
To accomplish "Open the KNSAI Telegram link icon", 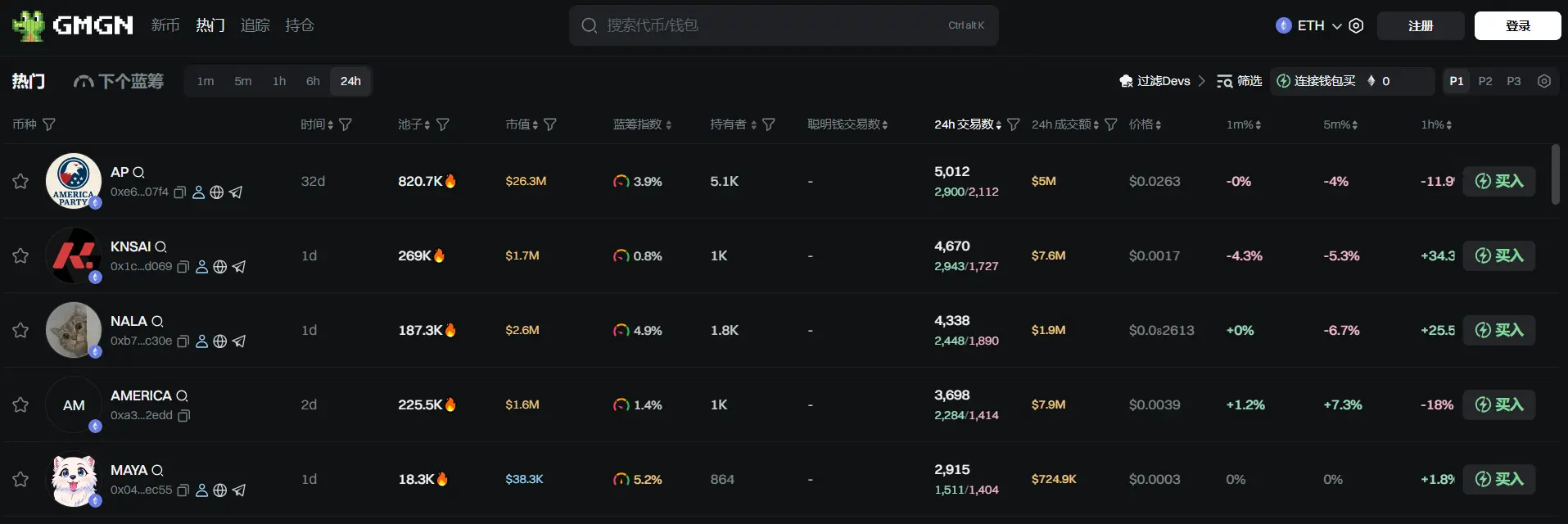I will 239,267.
